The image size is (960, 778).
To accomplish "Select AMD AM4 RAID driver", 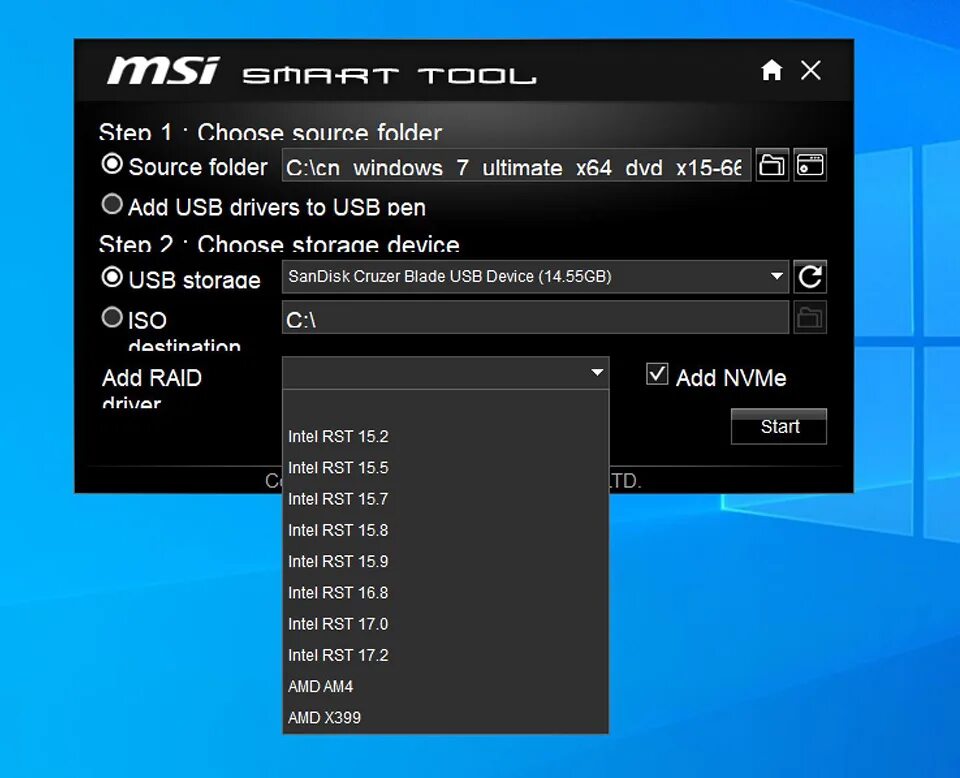I will click(320, 686).
